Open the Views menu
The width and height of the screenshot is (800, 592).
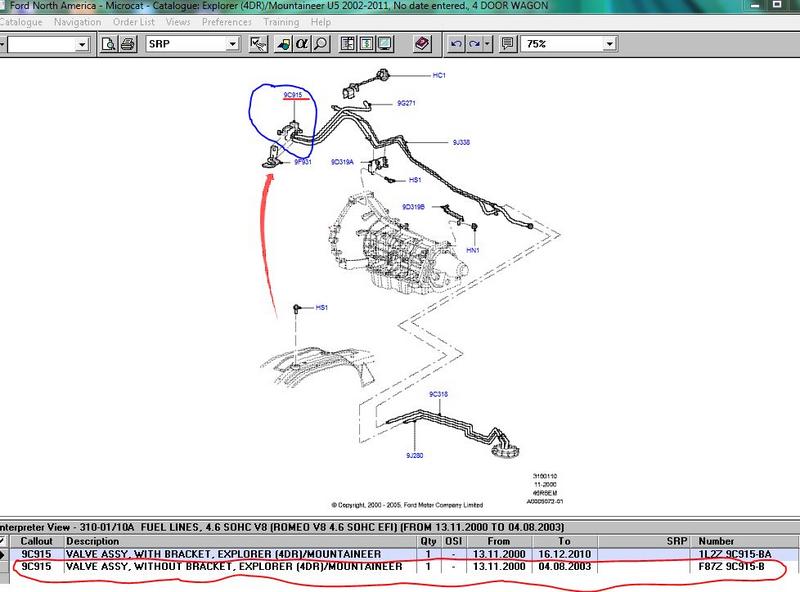(x=178, y=22)
